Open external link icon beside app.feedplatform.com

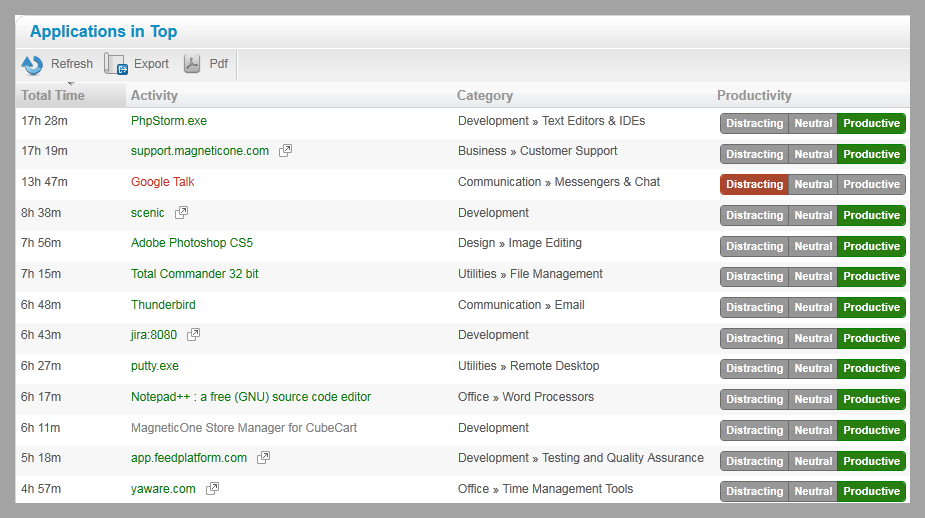pyautogui.click(x=263, y=457)
